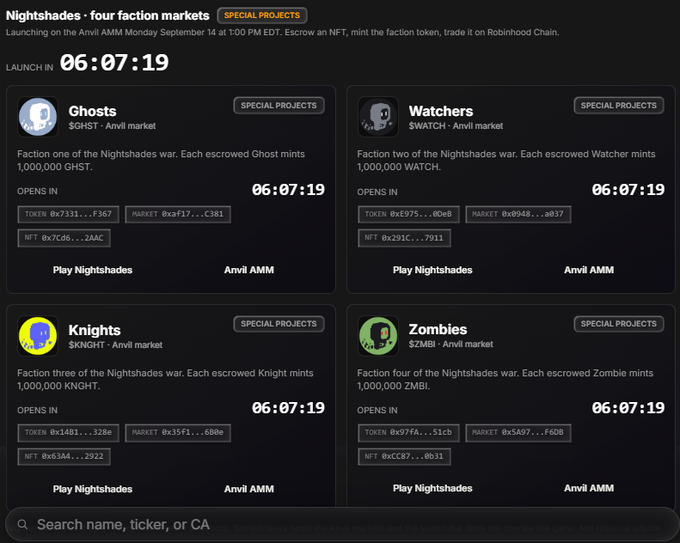The width and height of the screenshot is (680, 543).
Task: Open Anvil AMM link on Knights card
Action: coord(249,489)
